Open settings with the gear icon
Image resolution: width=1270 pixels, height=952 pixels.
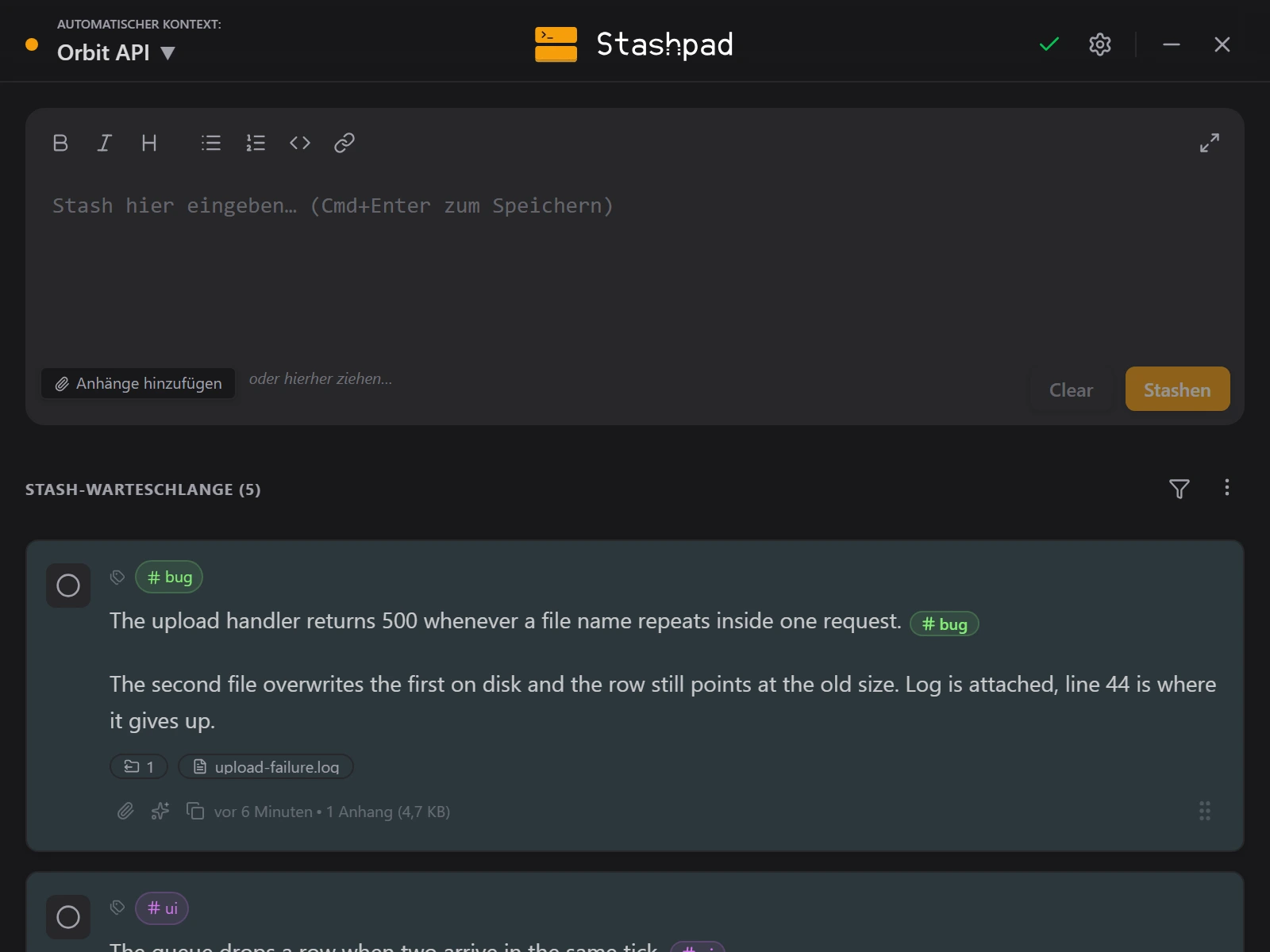(x=1100, y=44)
